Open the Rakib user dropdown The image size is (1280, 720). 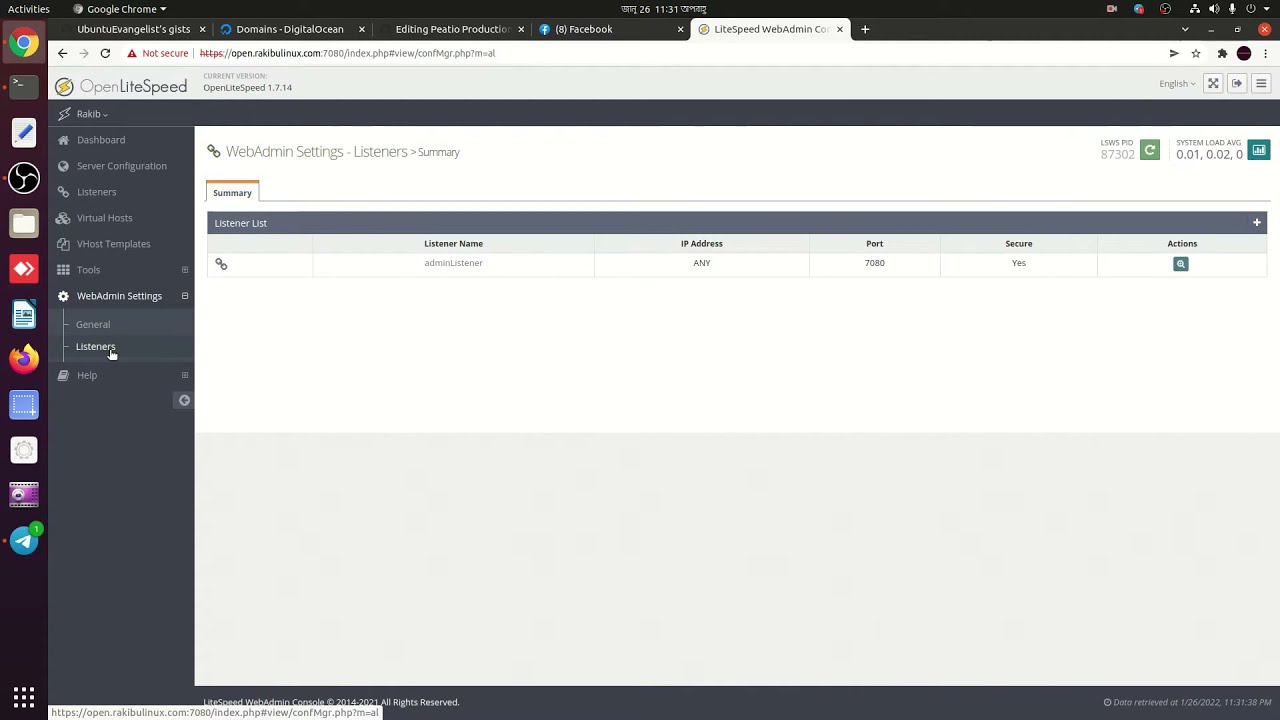[x=92, y=114]
